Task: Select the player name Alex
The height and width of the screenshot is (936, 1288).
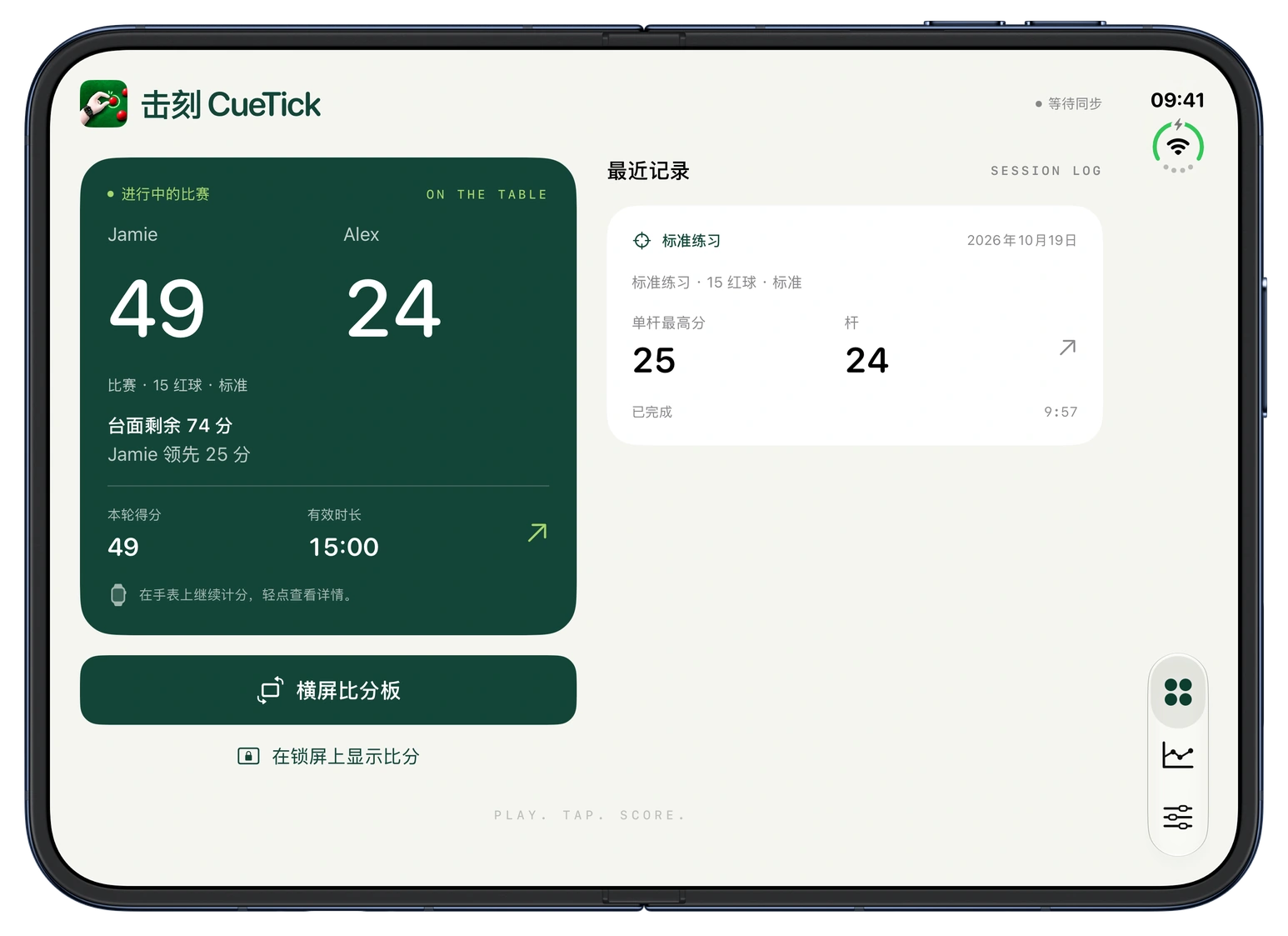Action: 362,235
